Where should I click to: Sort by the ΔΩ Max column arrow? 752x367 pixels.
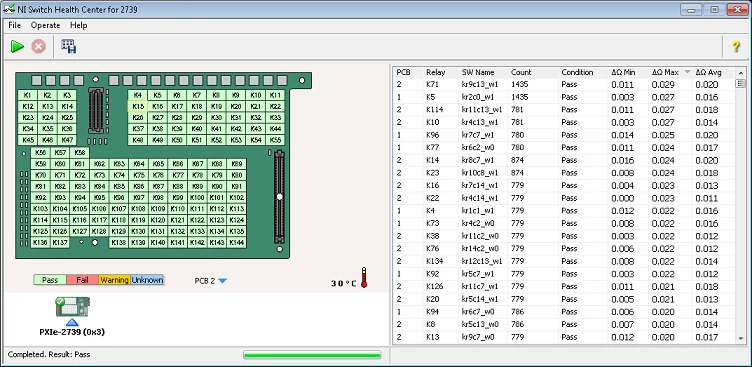pos(687,72)
